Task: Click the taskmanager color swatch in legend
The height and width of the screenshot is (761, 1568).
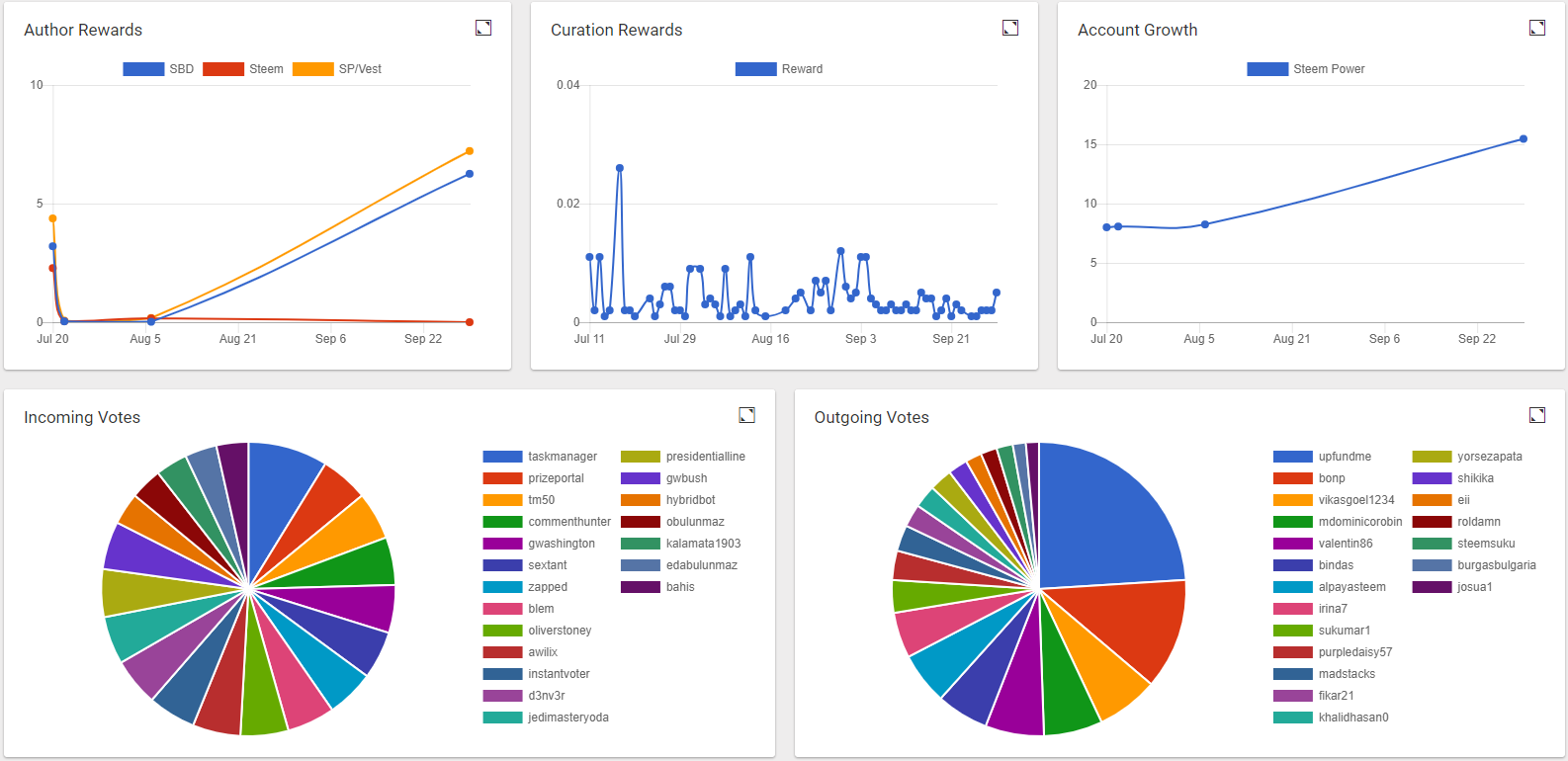Action: click(x=502, y=457)
